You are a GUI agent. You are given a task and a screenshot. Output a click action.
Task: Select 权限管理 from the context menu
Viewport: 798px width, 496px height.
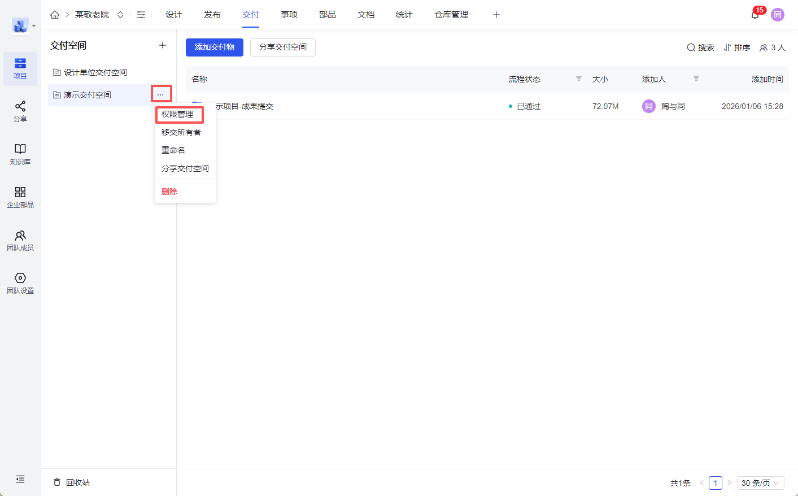click(x=179, y=115)
